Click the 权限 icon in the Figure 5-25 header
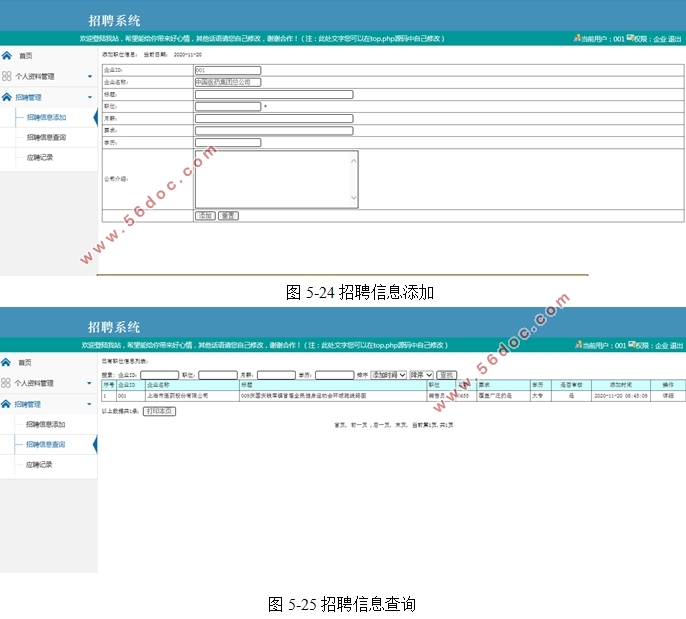The height and width of the screenshot is (619, 686). click(x=632, y=345)
